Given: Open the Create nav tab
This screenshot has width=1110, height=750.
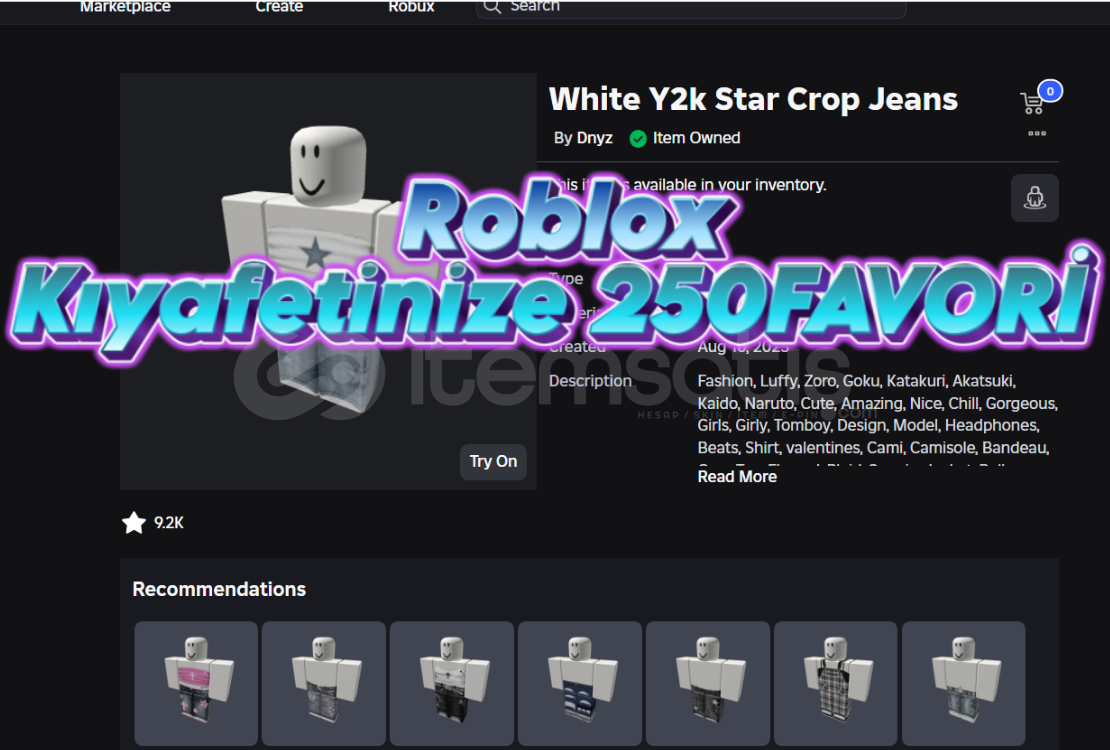Looking at the screenshot, I should click(x=279, y=6).
